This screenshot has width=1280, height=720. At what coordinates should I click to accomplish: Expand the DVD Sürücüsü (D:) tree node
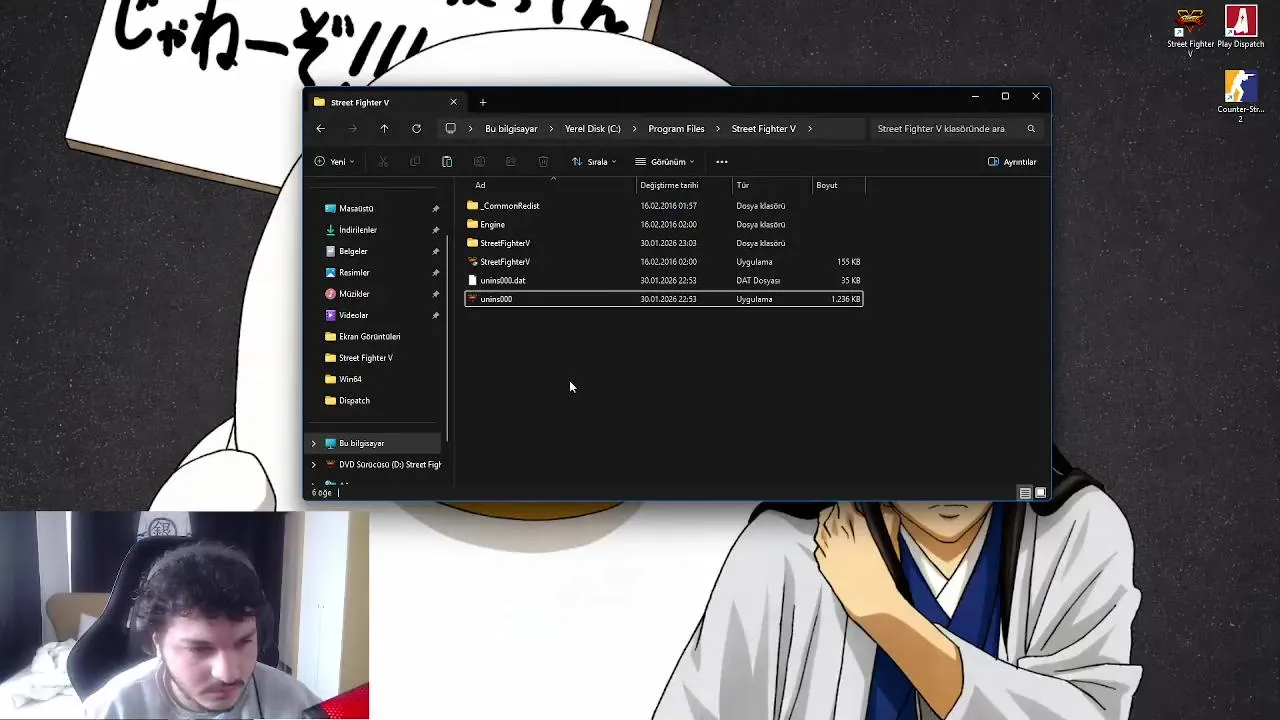click(313, 465)
